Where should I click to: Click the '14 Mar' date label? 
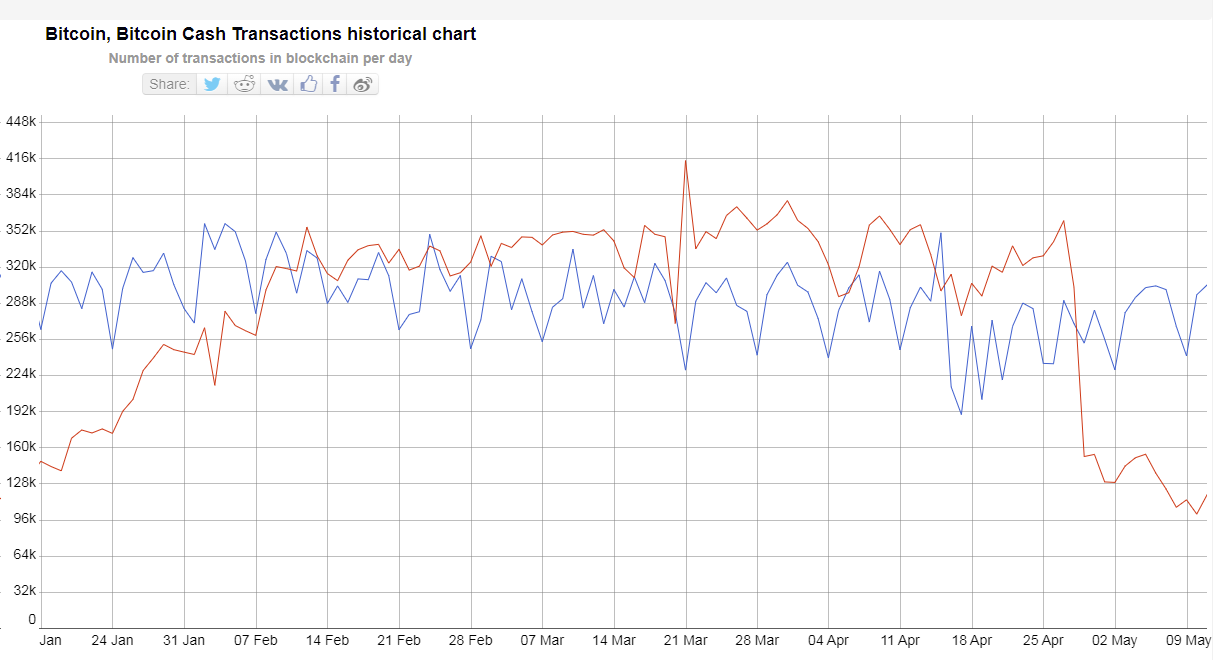point(614,640)
